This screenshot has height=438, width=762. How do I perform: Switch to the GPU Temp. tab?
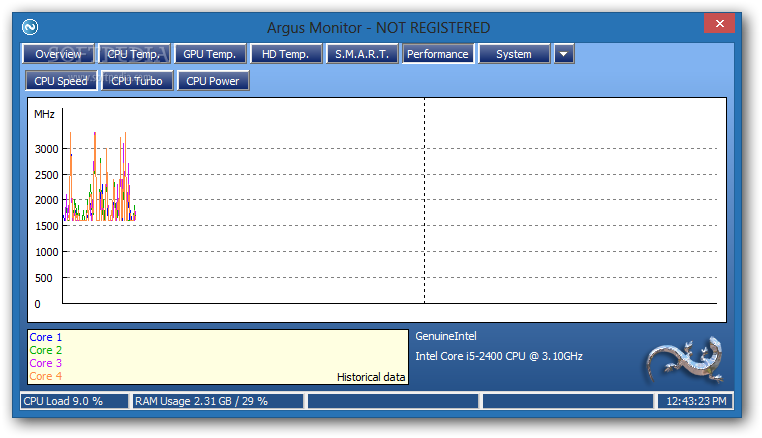click(x=210, y=54)
